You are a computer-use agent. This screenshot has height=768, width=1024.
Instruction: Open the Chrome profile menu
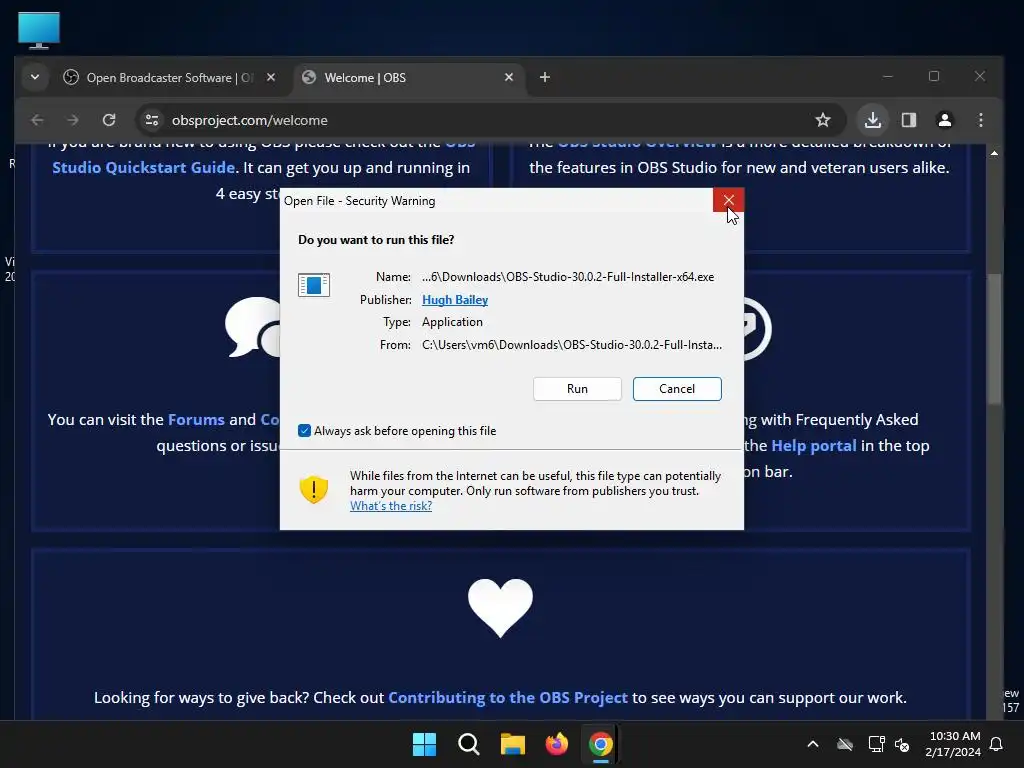(944, 120)
